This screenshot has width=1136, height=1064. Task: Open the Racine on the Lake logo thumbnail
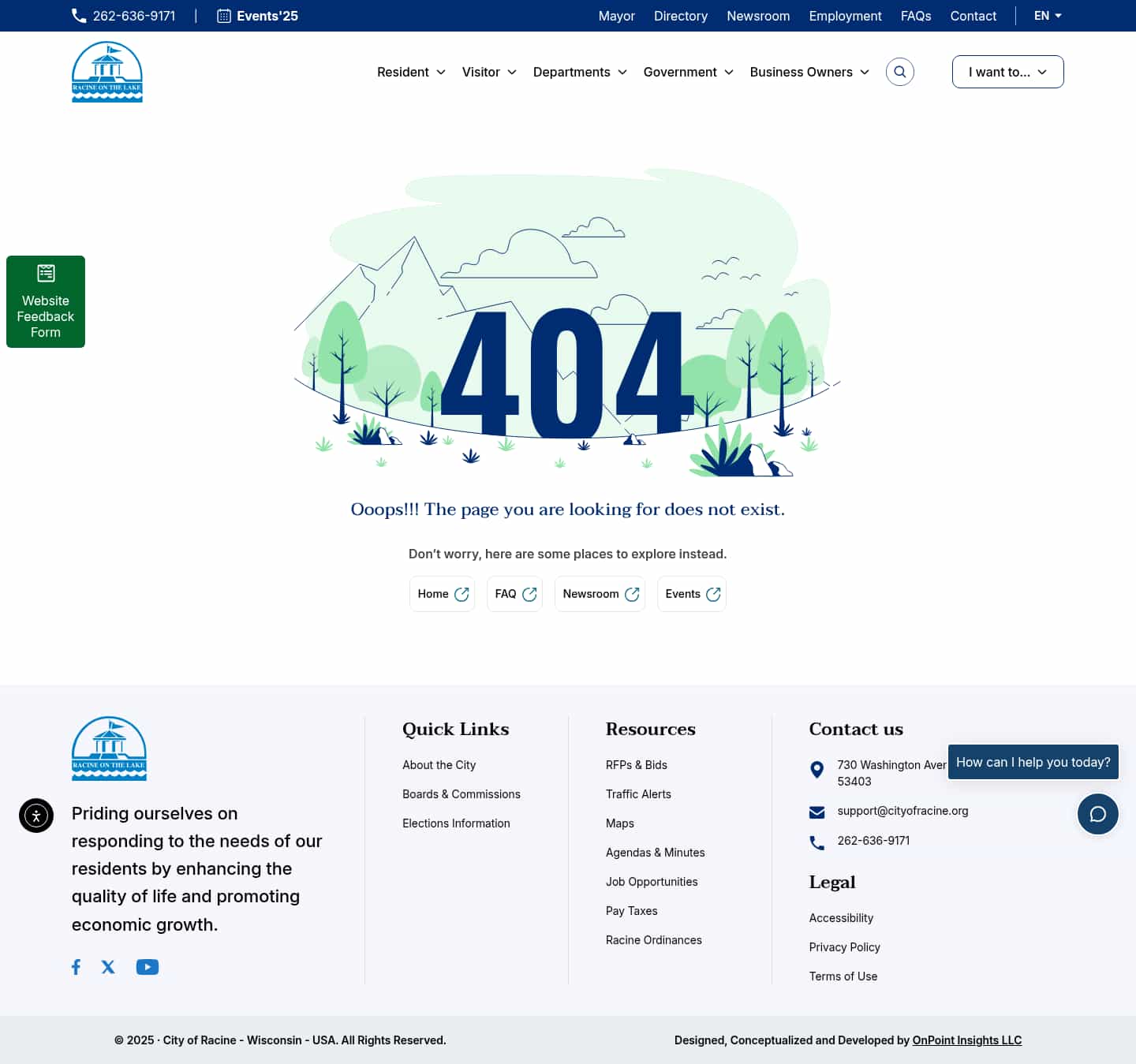tap(106, 71)
